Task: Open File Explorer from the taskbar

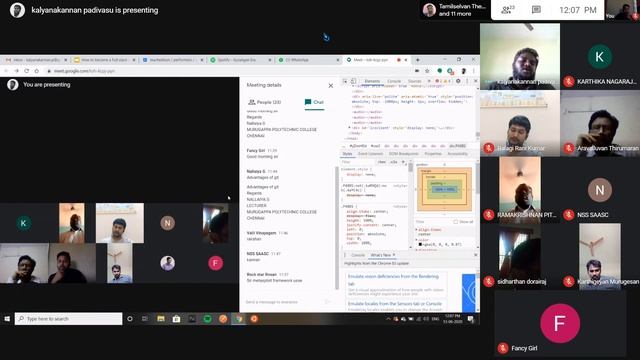Action: [x=161, y=319]
